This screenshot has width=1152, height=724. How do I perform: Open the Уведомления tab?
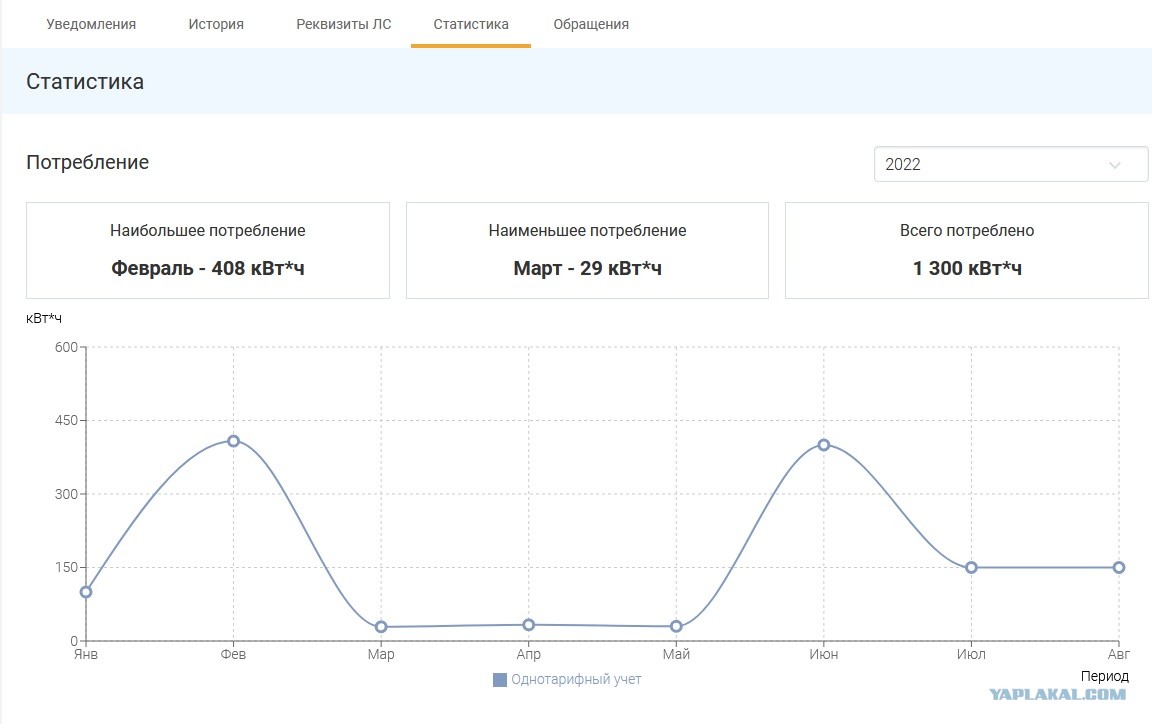click(91, 24)
